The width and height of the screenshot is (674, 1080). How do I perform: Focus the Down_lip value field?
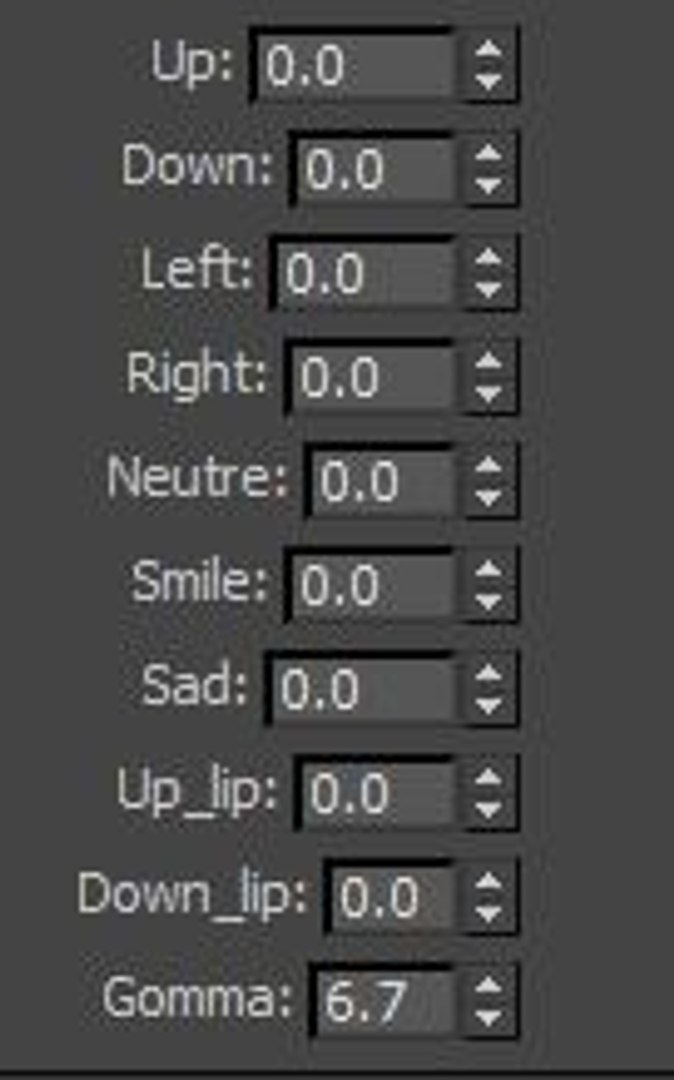click(x=393, y=898)
